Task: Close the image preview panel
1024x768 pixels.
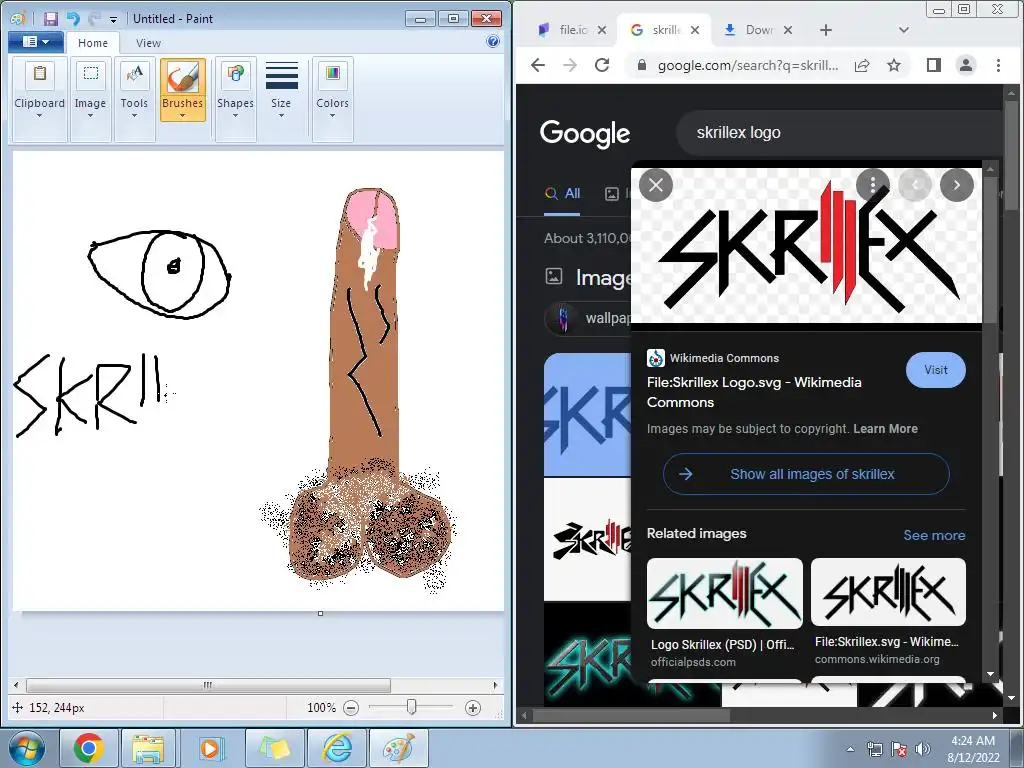Action: tap(656, 185)
